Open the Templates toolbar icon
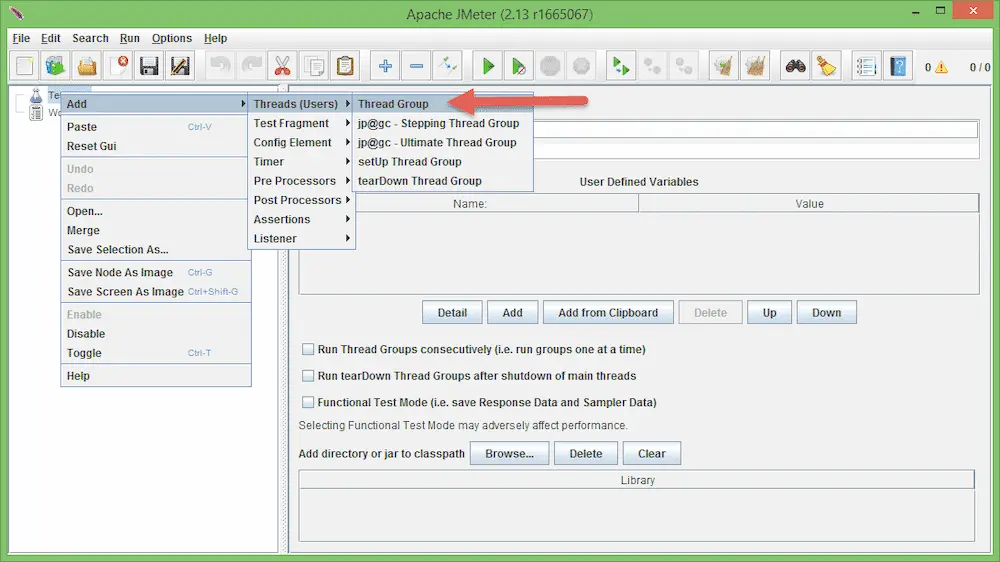 tap(55, 66)
